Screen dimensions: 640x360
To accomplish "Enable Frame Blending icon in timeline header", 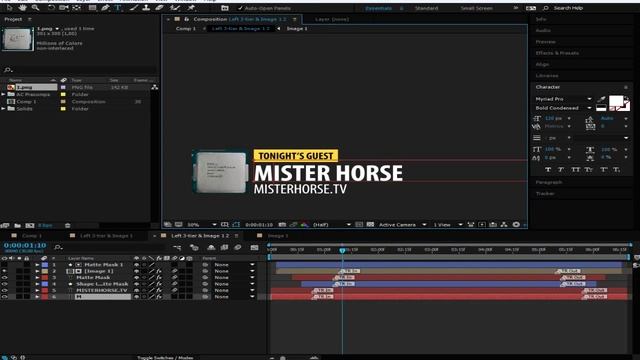I will (x=224, y=247).
